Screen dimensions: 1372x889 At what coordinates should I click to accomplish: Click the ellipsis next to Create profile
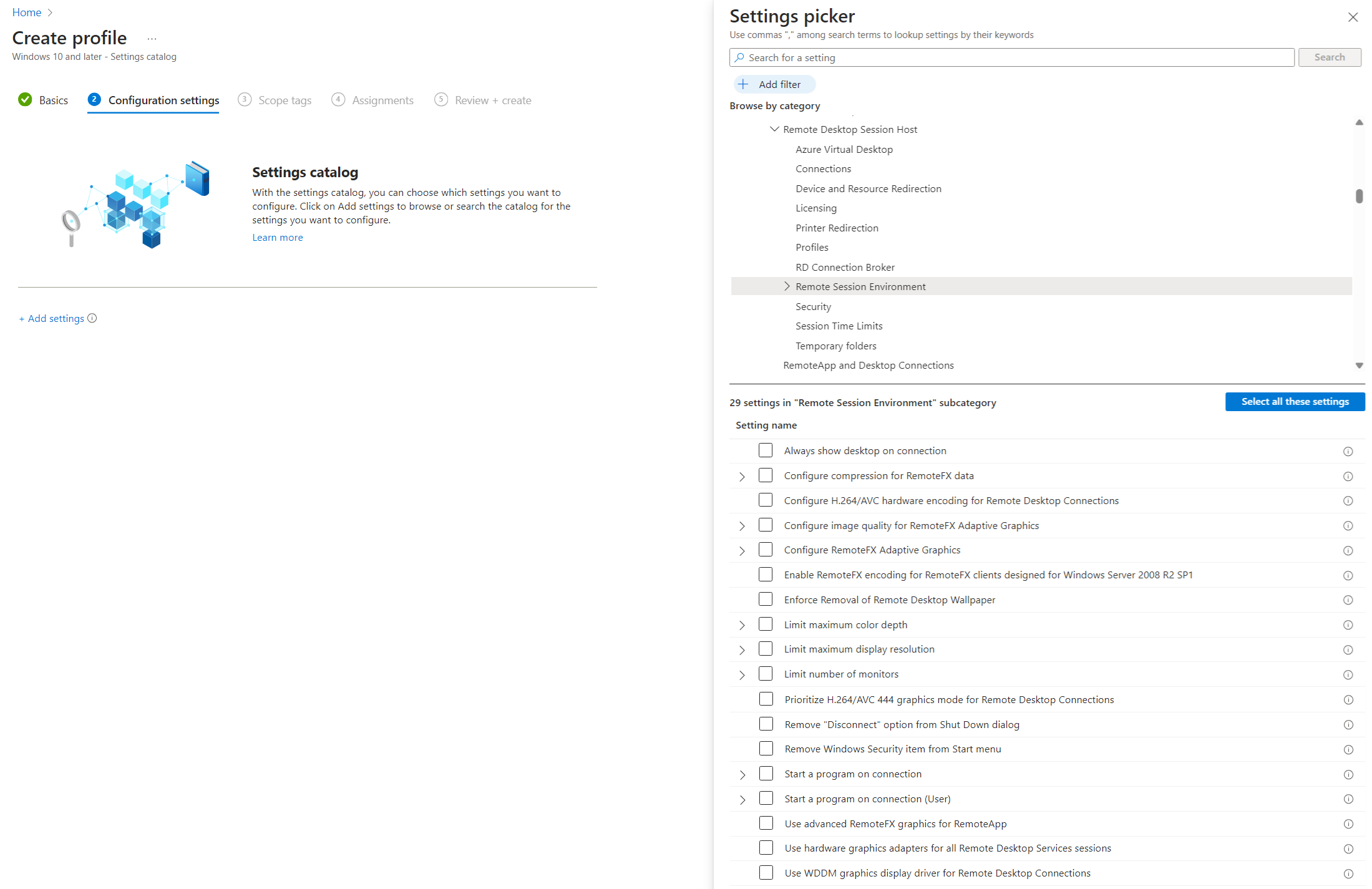[152, 39]
